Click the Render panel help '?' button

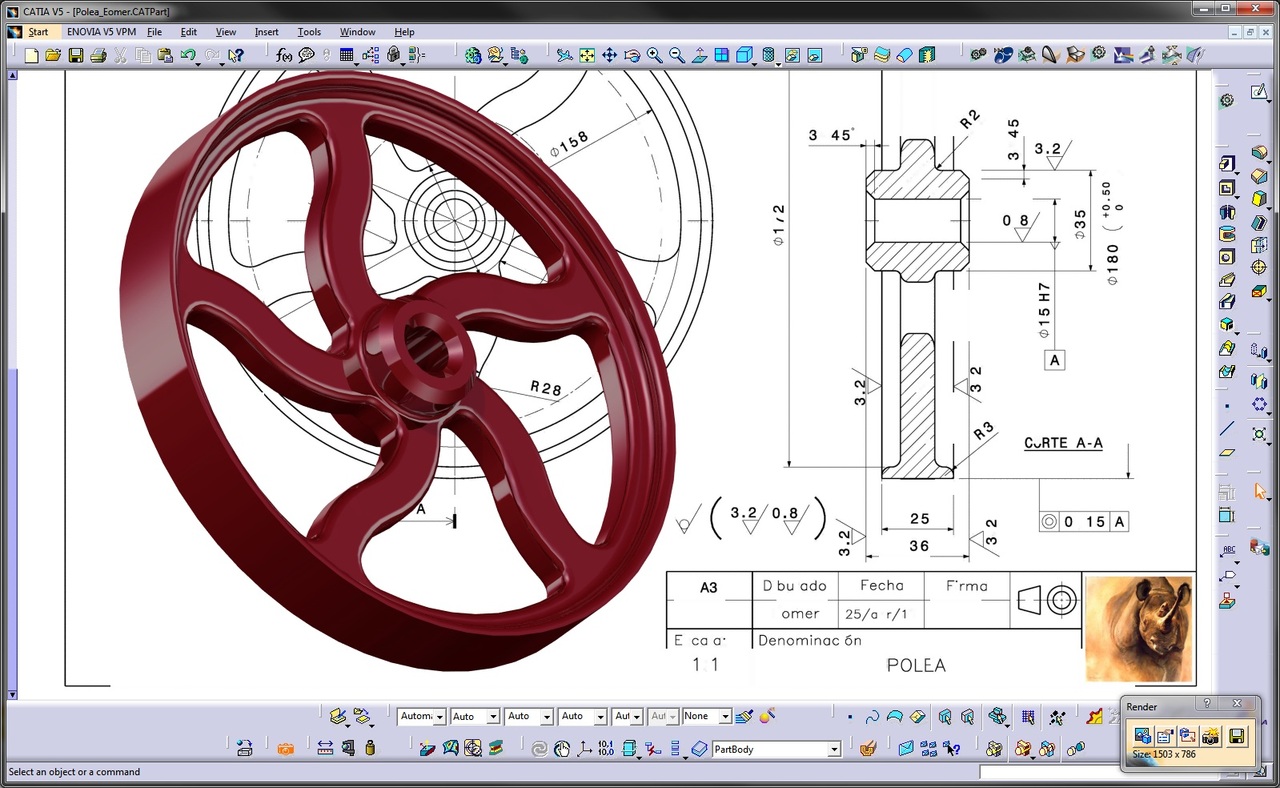pos(1207,704)
